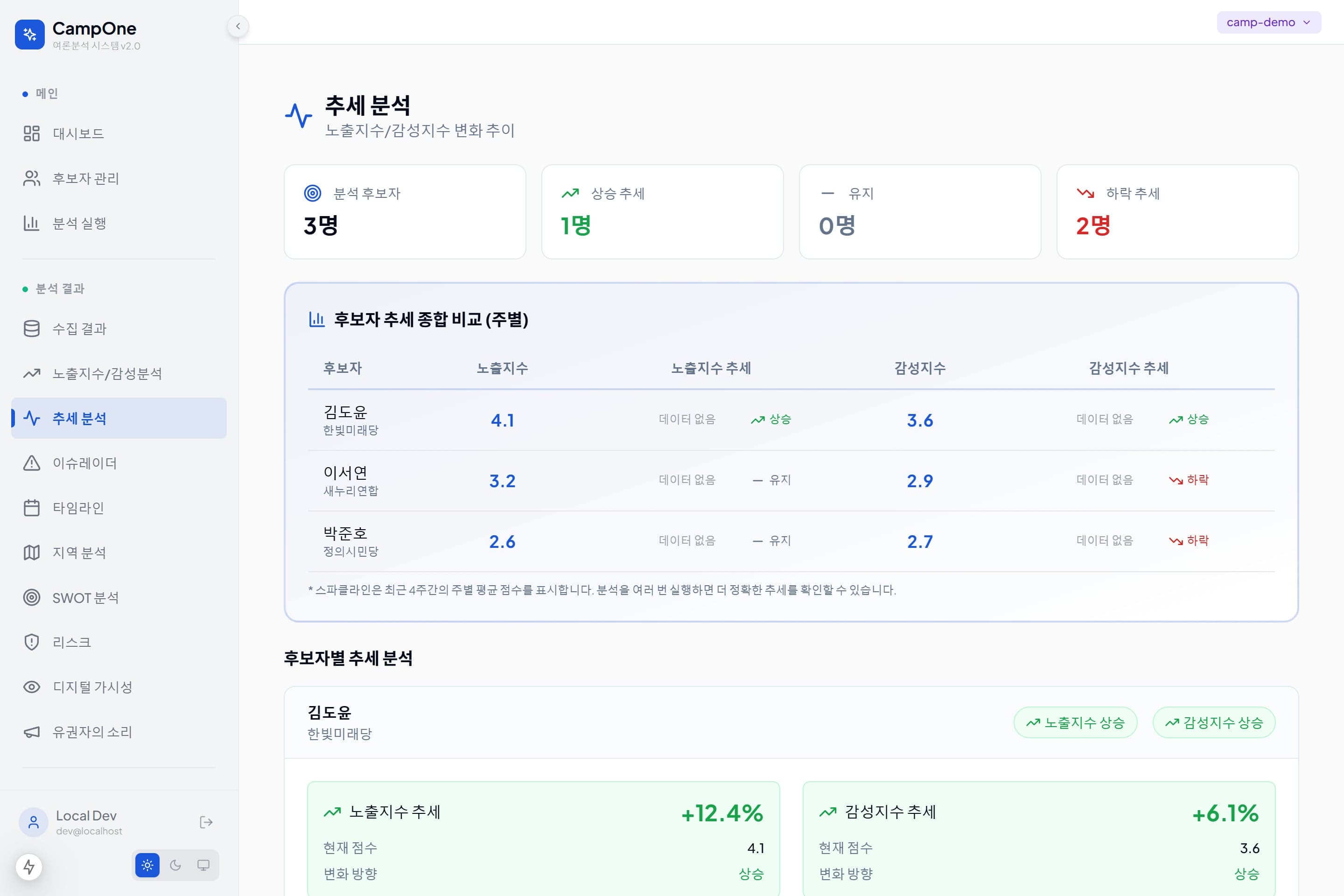Click the 분석 후보자 target icon in card
1344x896 pixels.
point(313,193)
